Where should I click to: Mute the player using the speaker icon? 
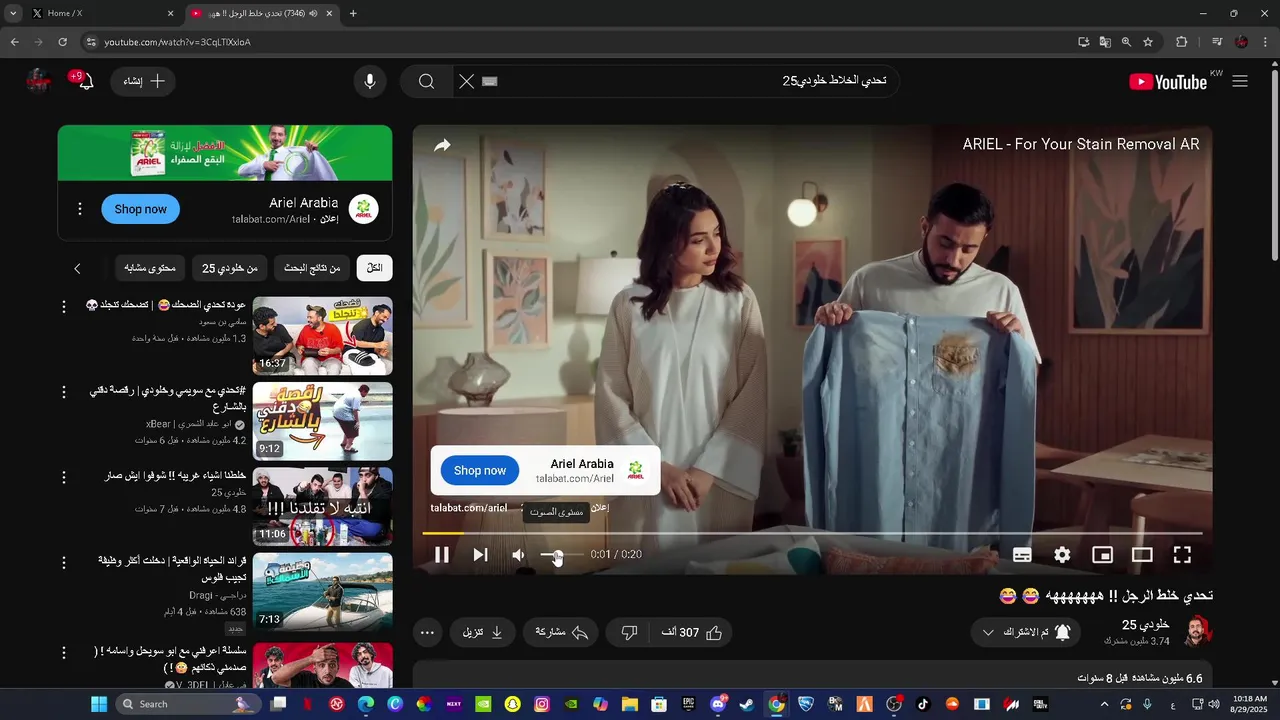click(518, 555)
